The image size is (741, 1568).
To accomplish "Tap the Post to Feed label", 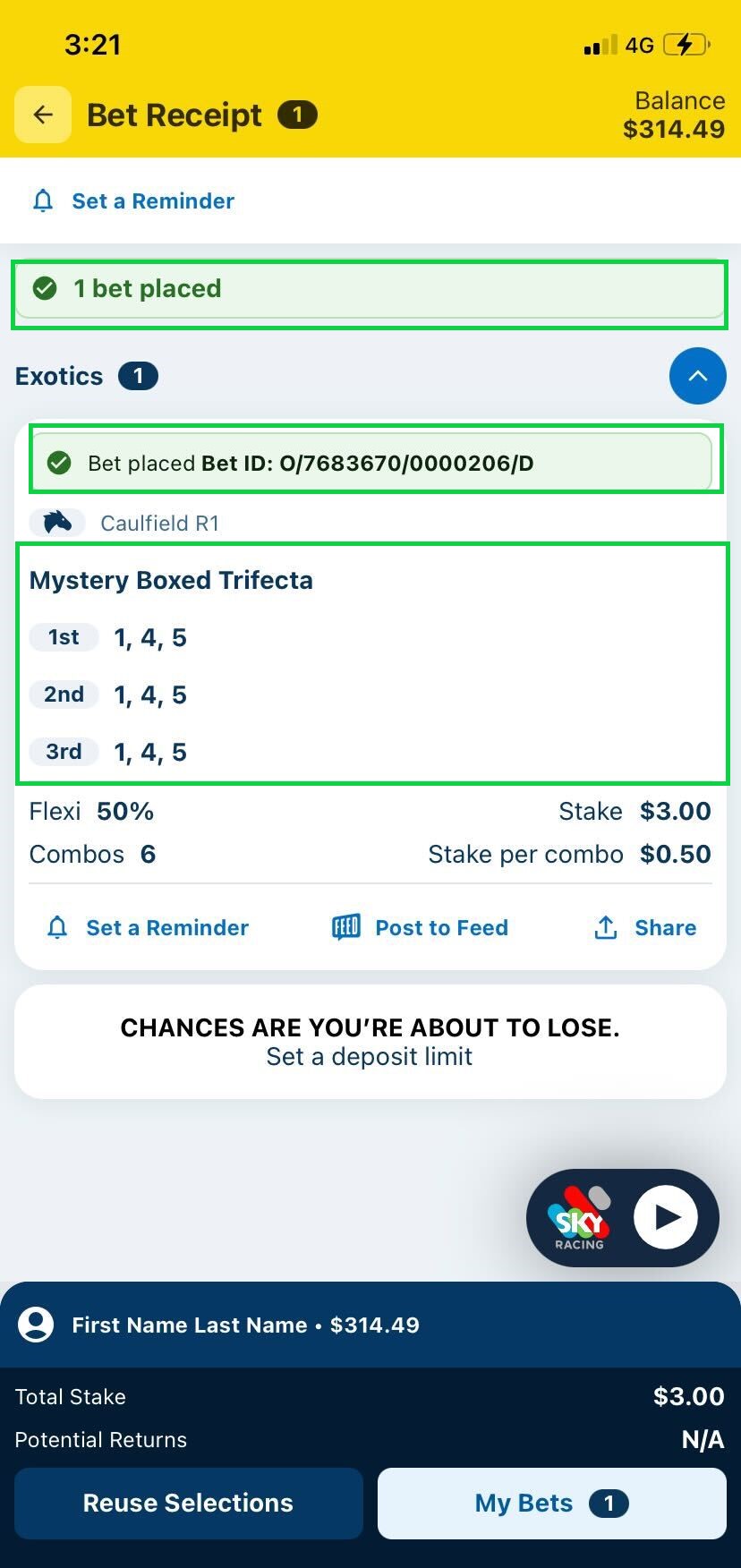I will (x=441, y=927).
